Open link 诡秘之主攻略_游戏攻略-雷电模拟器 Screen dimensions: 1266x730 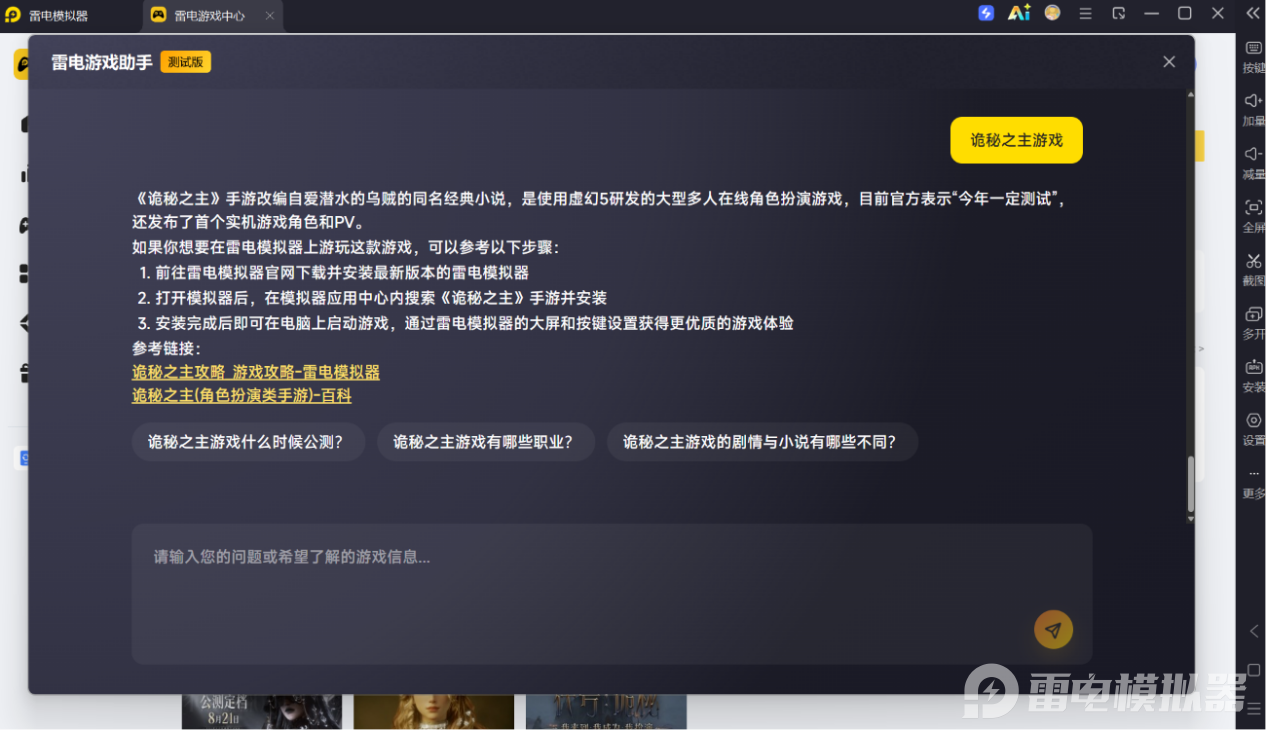click(x=256, y=372)
